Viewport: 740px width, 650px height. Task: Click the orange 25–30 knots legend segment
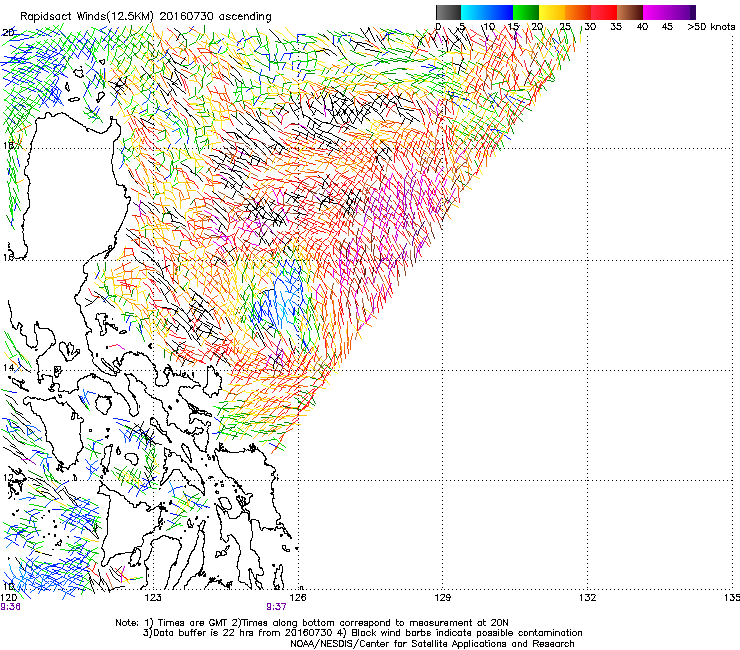click(578, 12)
